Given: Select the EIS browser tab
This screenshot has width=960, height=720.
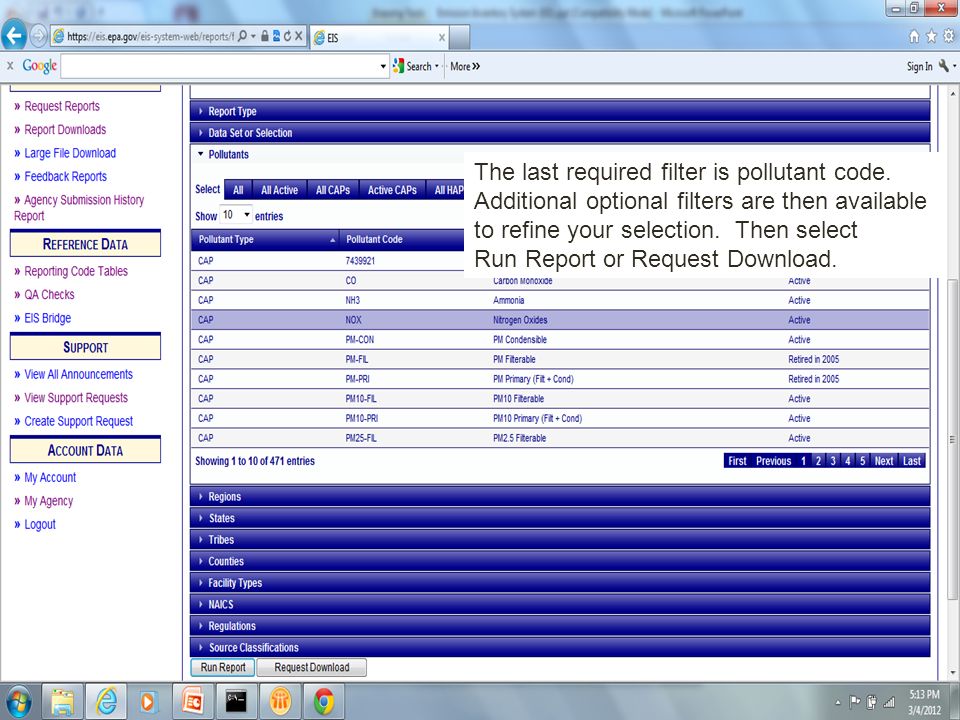Looking at the screenshot, I should (380, 37).
